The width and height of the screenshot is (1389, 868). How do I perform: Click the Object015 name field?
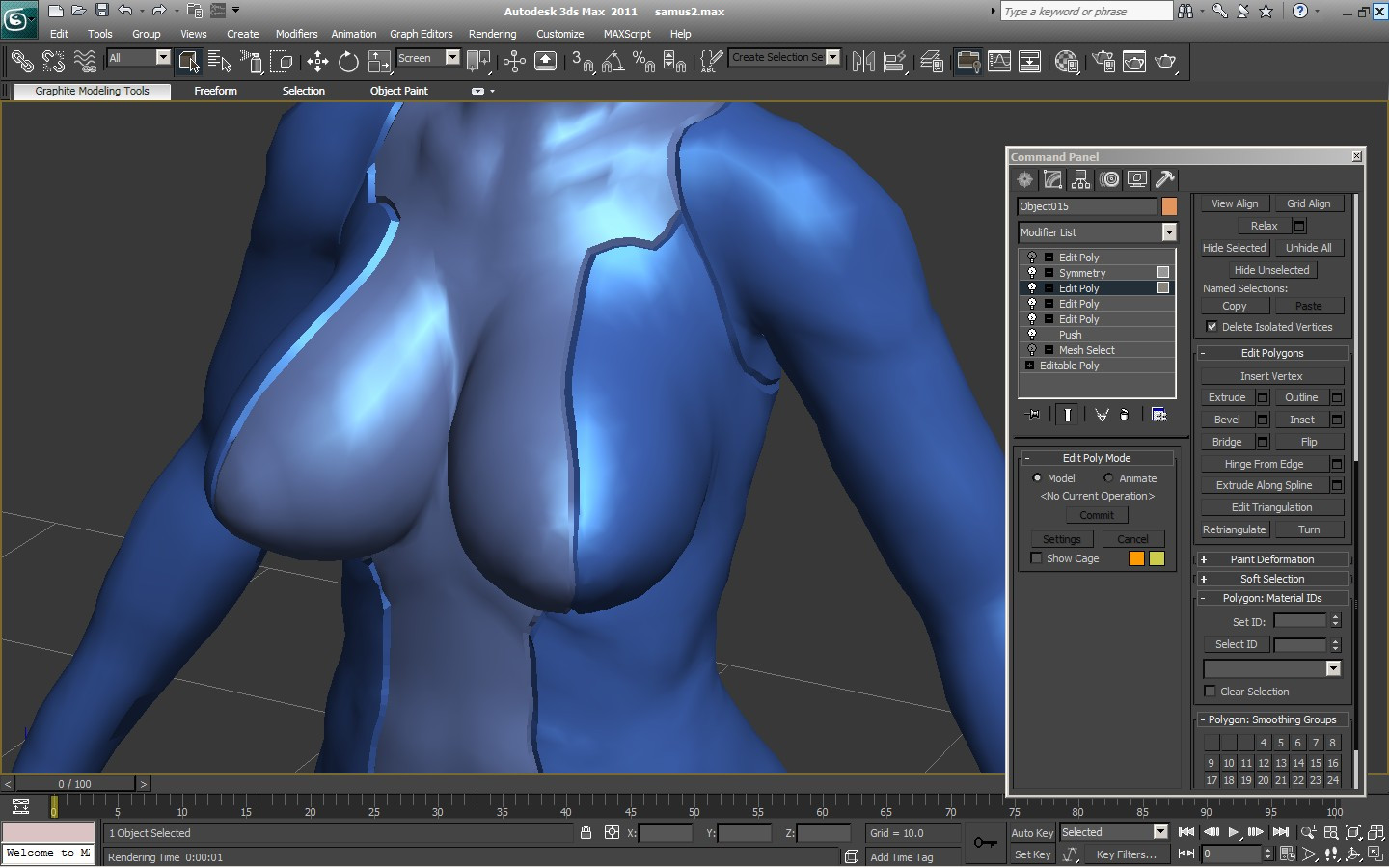tap(1087, 206)
